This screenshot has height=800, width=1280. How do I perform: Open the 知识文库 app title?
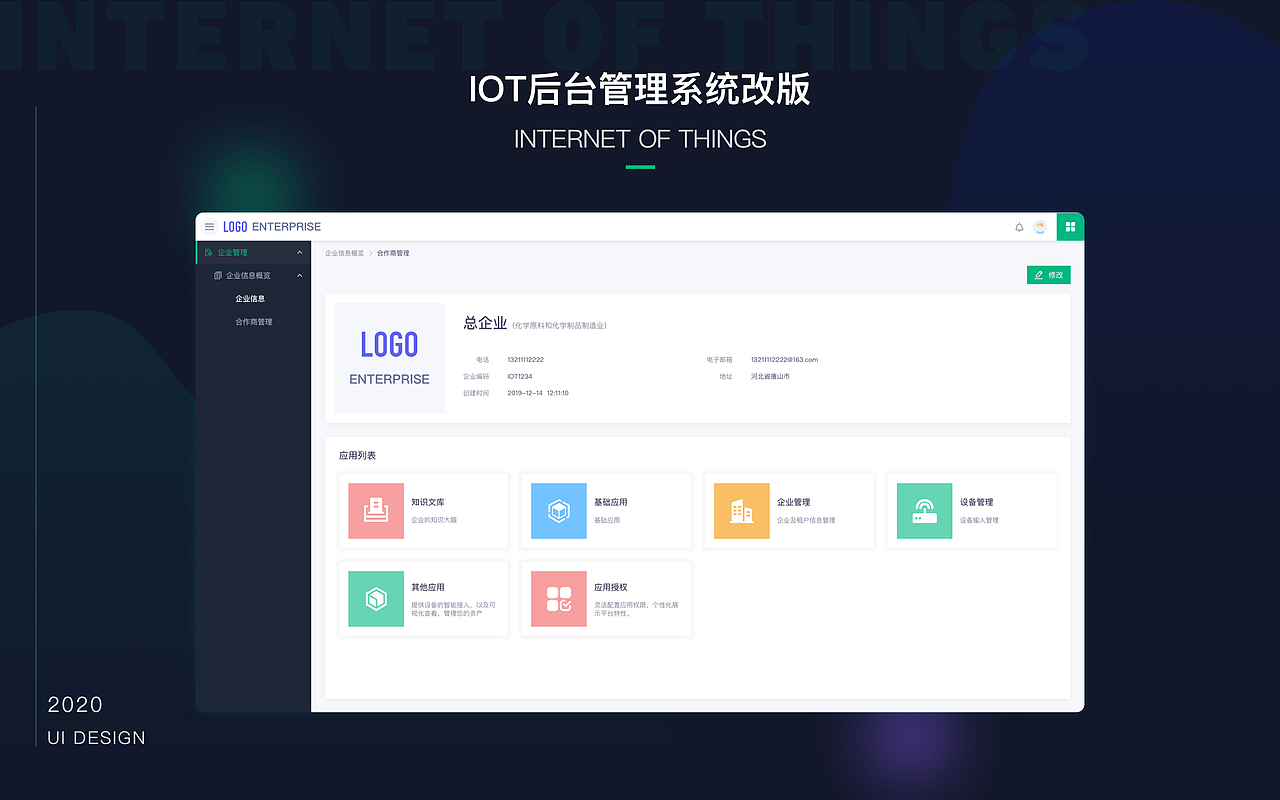click(x=427, y=502)
